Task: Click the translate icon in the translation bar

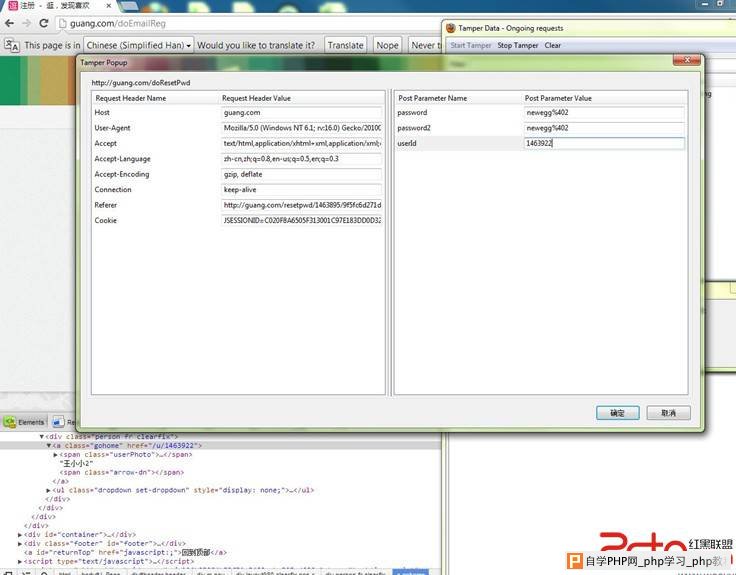Action: (12, 46)
